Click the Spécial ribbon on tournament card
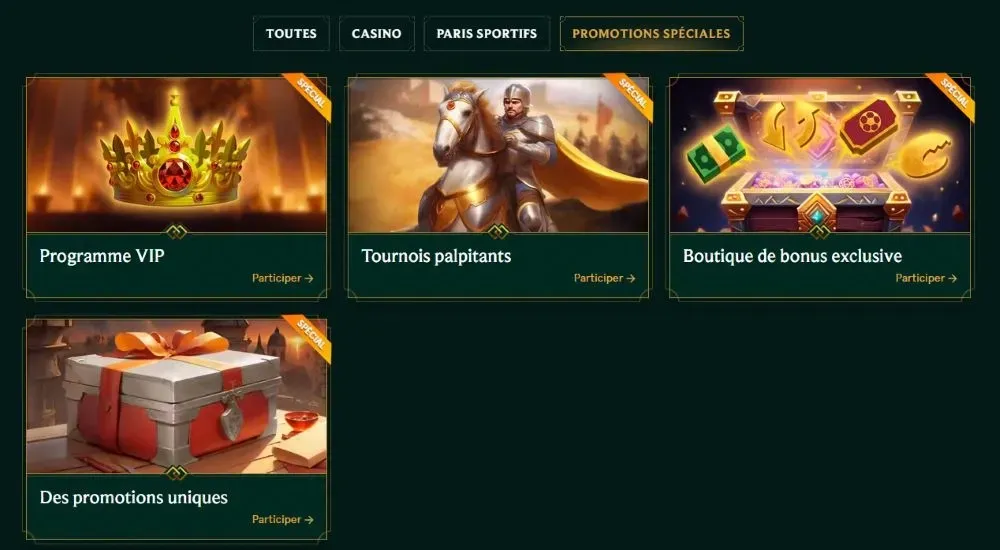 633,93
